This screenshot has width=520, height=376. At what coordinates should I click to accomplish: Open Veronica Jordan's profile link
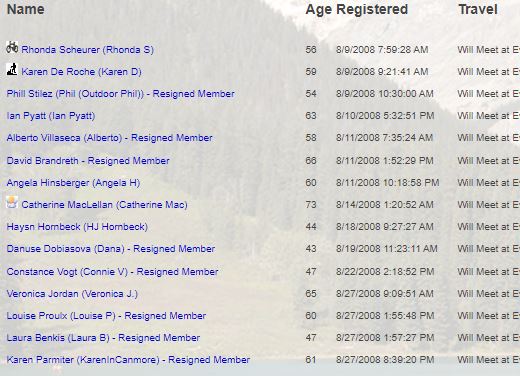[72, 294]
